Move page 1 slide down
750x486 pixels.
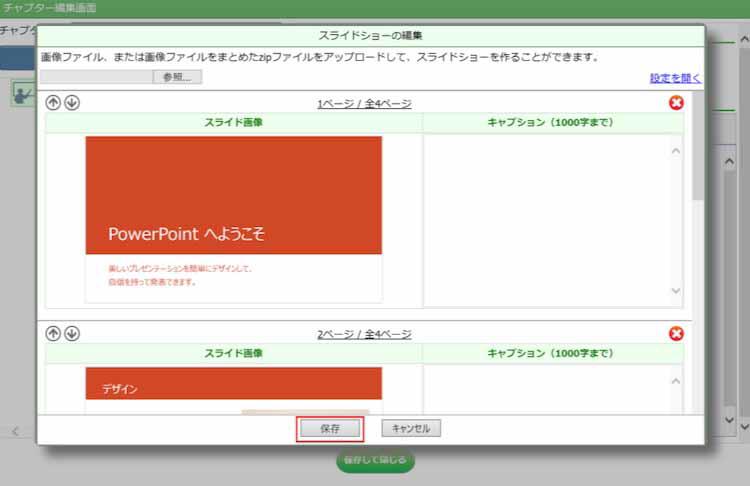pos(72,103)
